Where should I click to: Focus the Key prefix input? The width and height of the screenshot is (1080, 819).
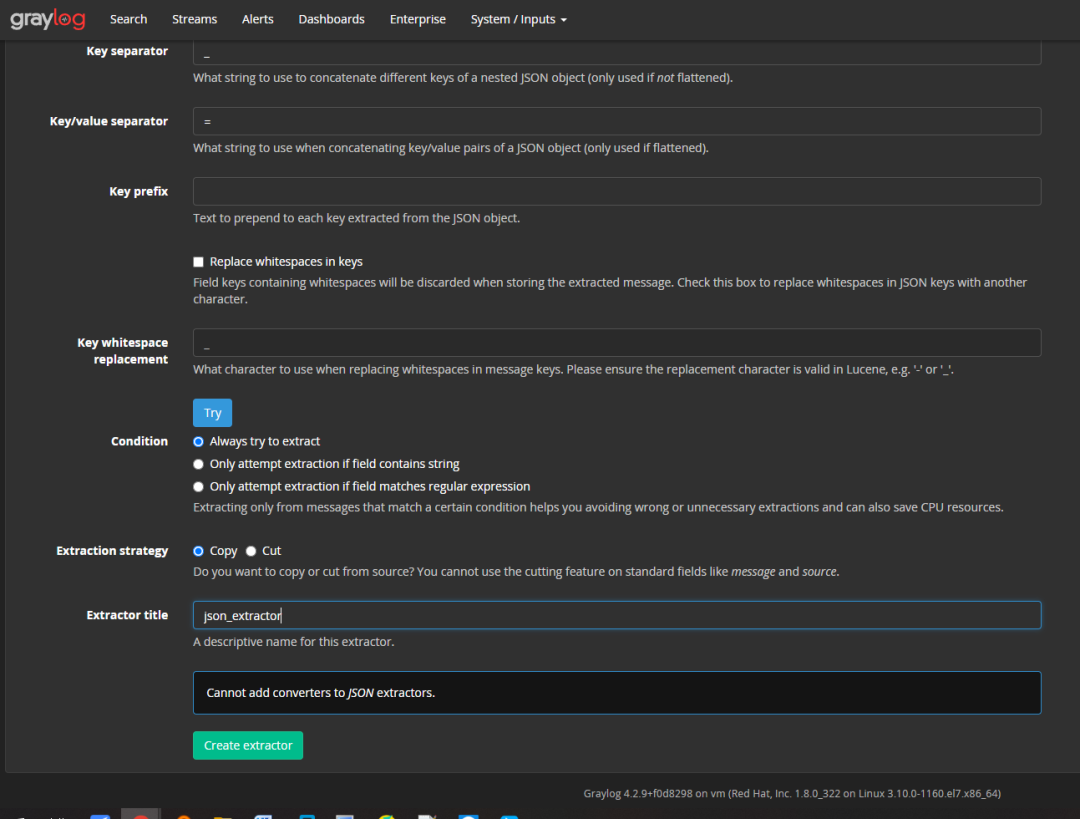(616, 191)
